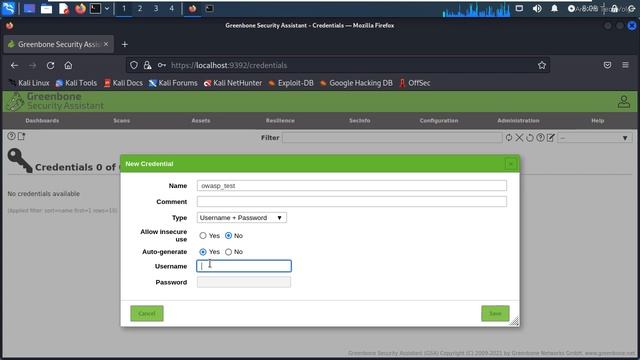This screenshot has width=640, height=360.
Task: Reset the filter to default icon
Action: 530,138
